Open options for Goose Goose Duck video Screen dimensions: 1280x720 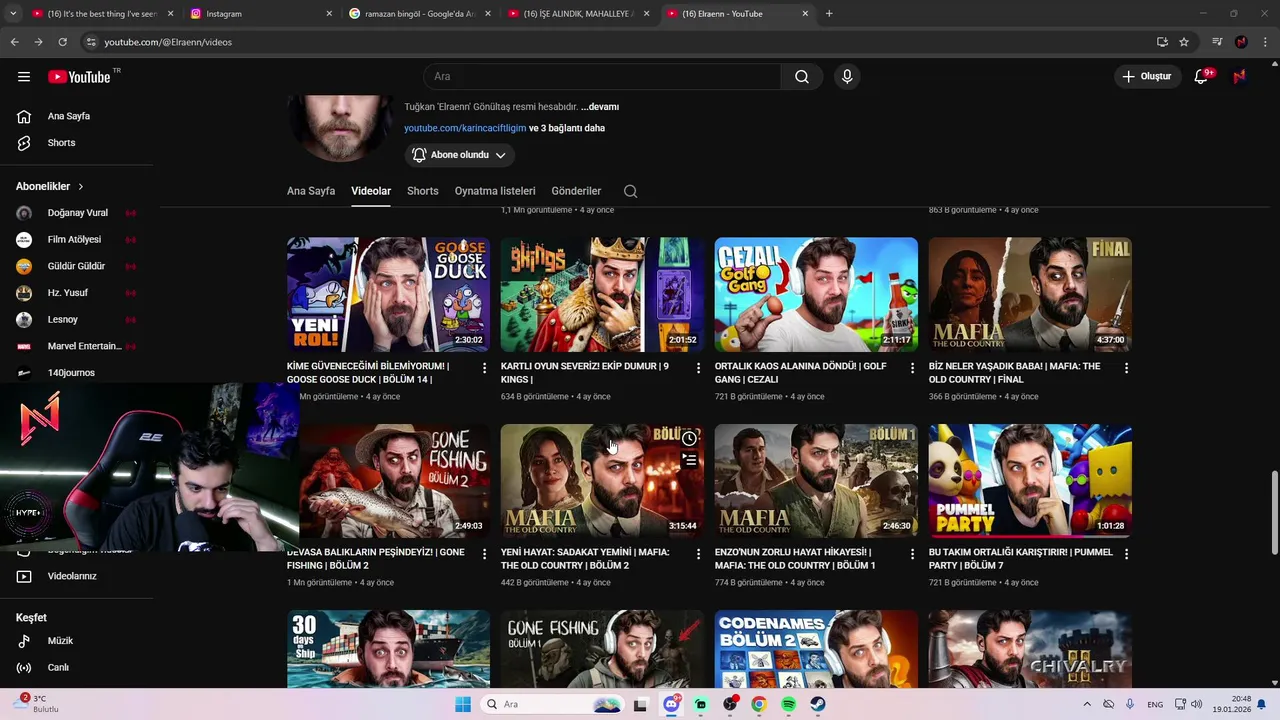485,369
